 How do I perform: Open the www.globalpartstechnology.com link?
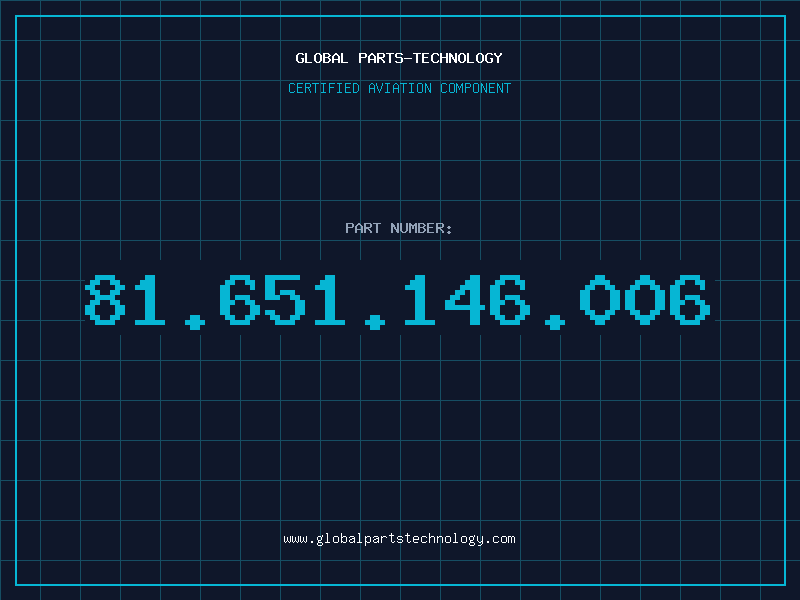coord(399,539)
